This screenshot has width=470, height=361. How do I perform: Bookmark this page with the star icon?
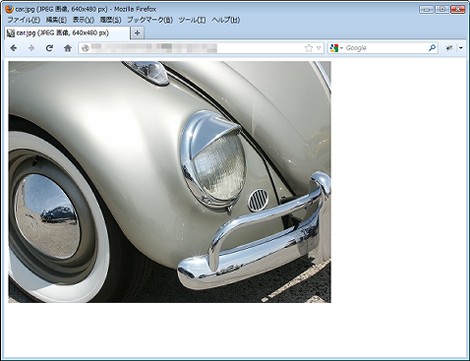tap(309, 48)
